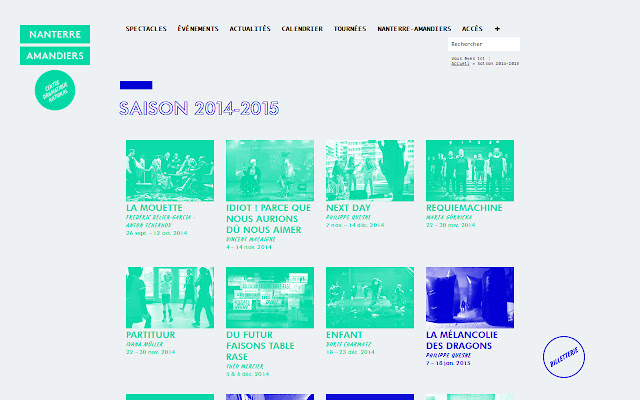Click the La Mouette title link
The image size is (640, 400).
pyautogui.click(x=154, y=208)
